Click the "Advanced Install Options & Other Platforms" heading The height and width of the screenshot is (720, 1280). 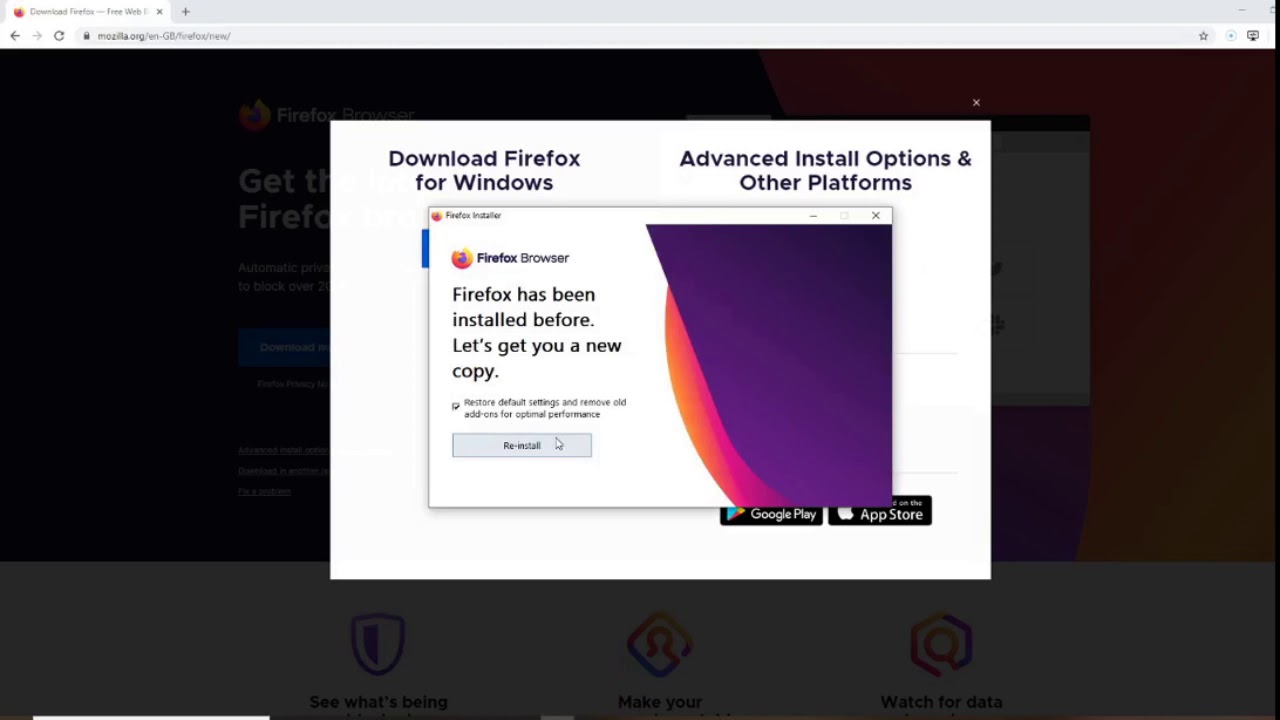[825, 170]
